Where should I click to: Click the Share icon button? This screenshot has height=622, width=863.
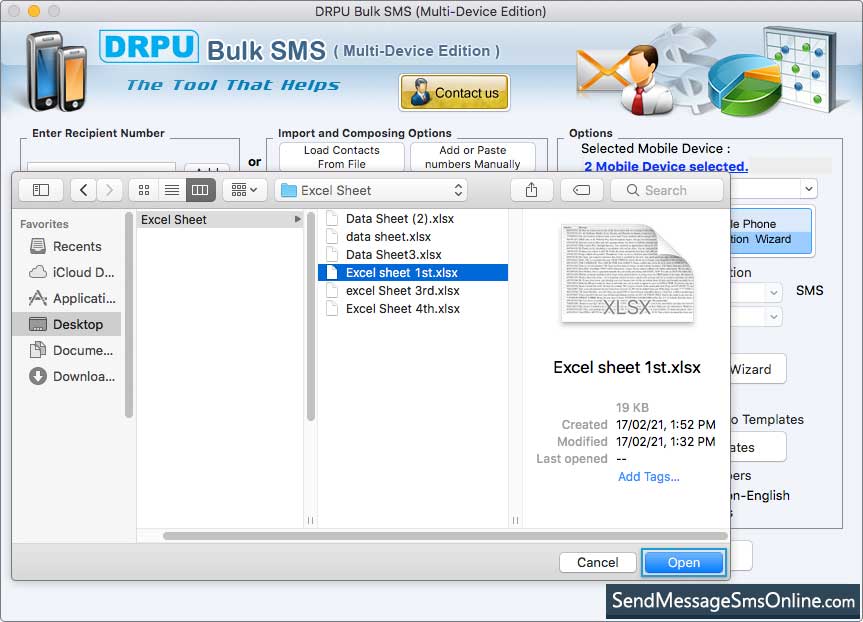point(531,190)
